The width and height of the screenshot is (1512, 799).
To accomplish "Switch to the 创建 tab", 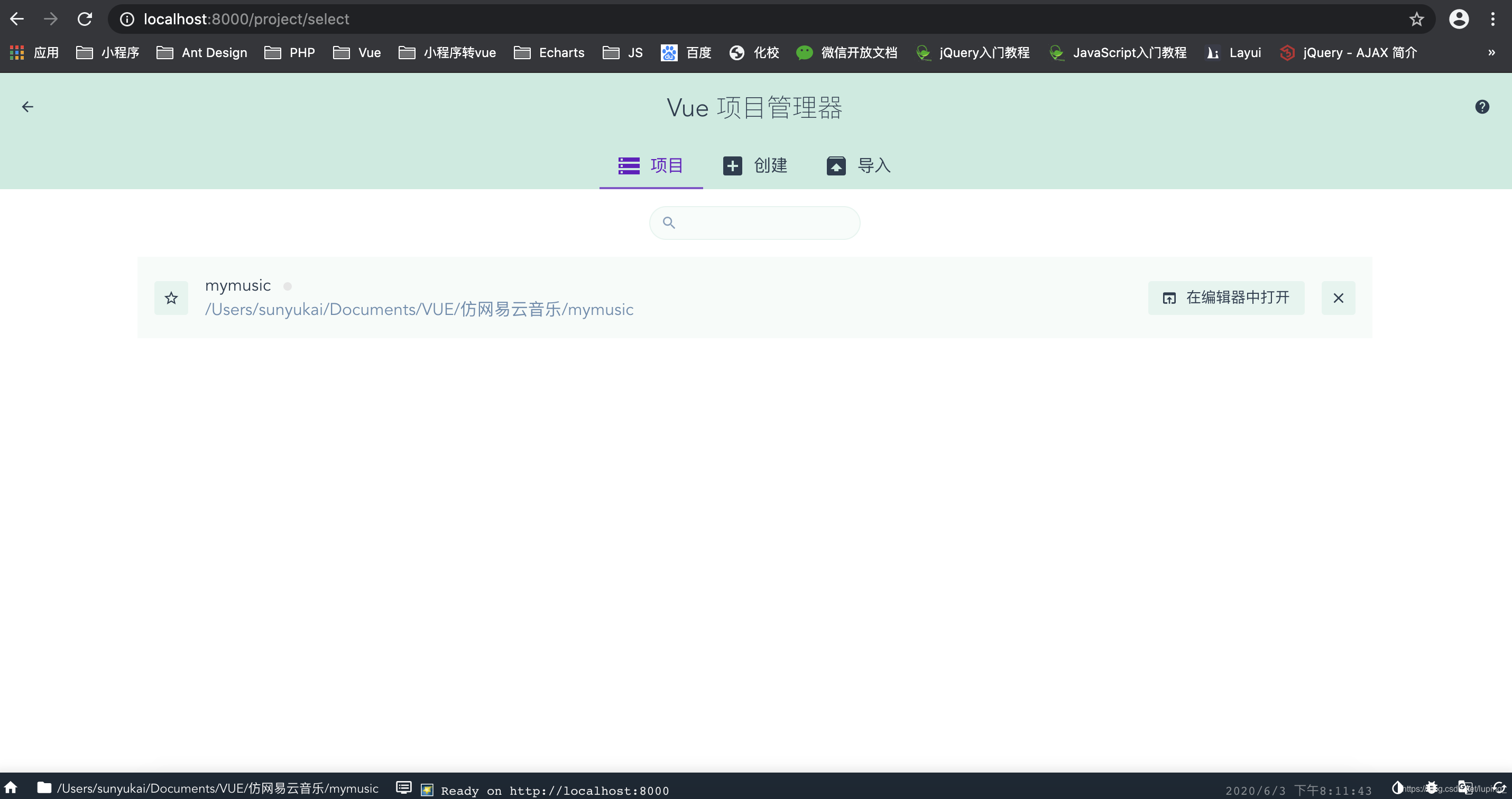I will (x=755, y=165).
